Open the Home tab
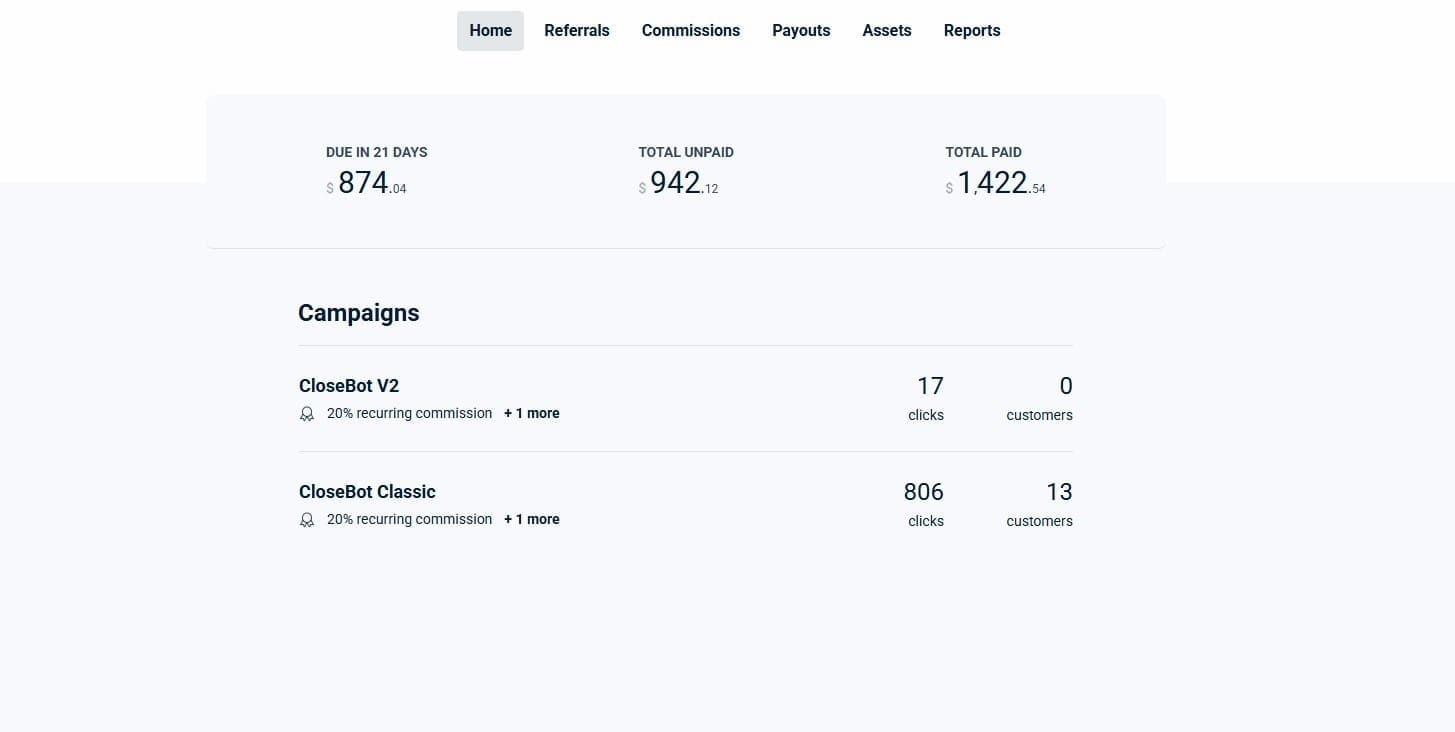Screen dimensions: 1455x732 tap(490, 31)
